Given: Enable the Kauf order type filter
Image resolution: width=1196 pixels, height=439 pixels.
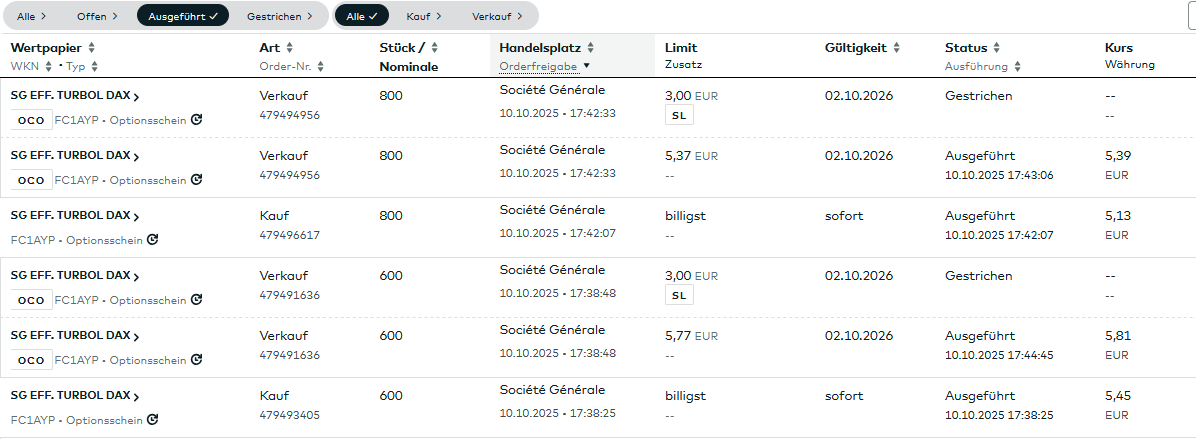Looking at the screenshot, I should 424,16.
